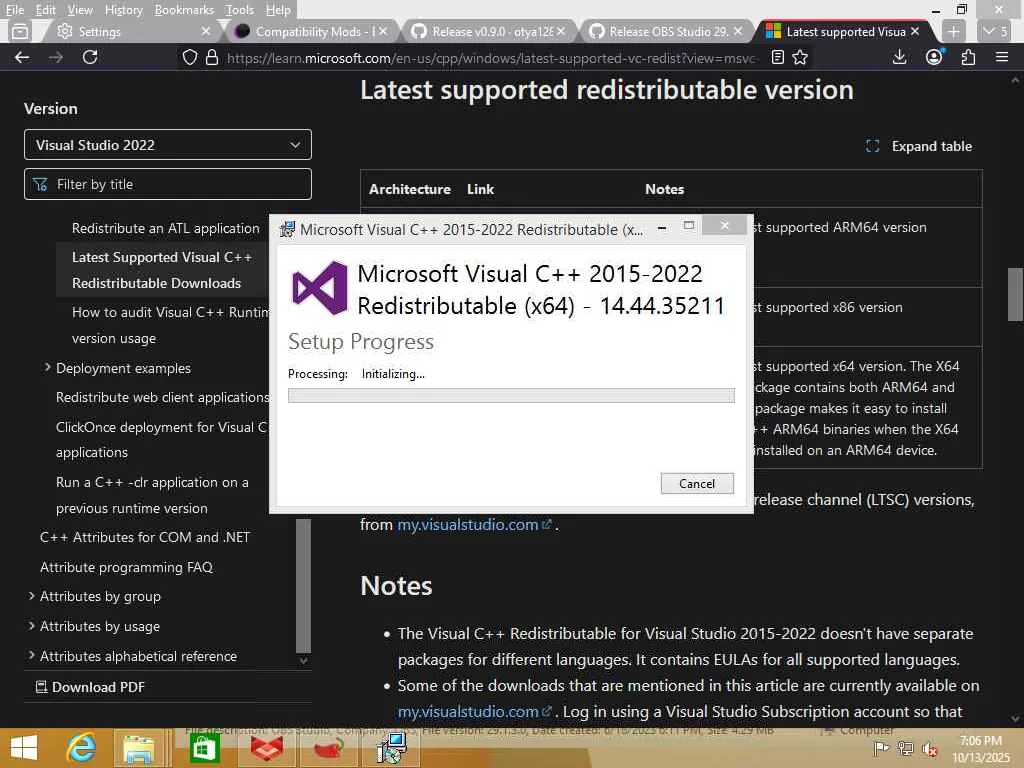Switch to Release v0.9.0 otya128 tab
Image resolution: width=1024 pixels, height=768 pixels.
click(x=486, y=31)
